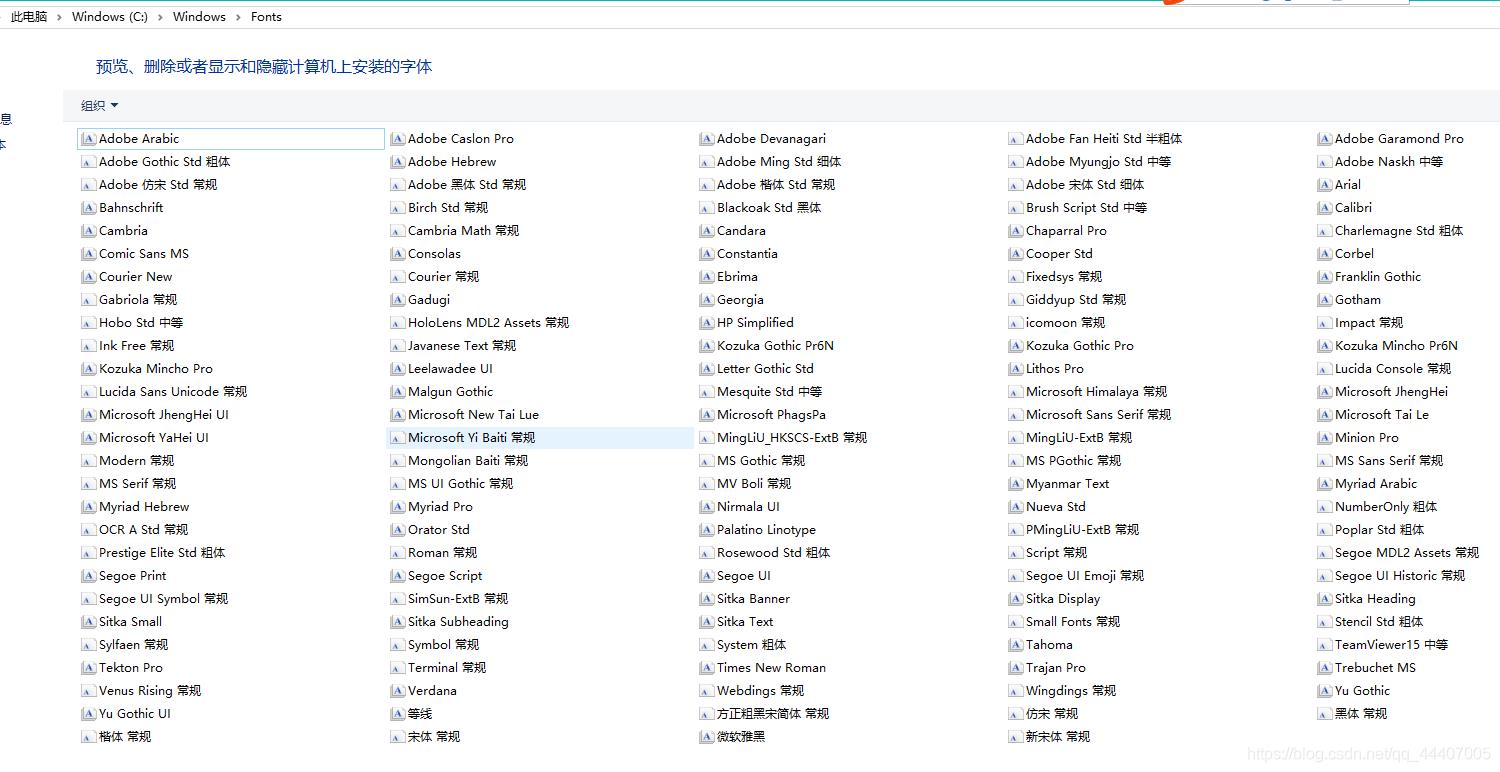Click Malgun Gothic font name
The width and height of the screenshot is (1500, 772).
coord(450,392)
